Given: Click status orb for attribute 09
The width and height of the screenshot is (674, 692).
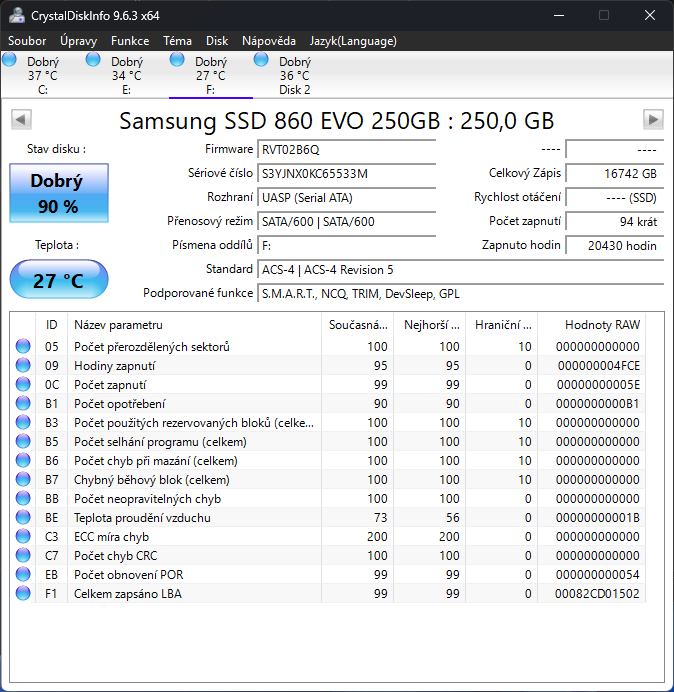Looking at the screenshot, I should pos(23,365).
